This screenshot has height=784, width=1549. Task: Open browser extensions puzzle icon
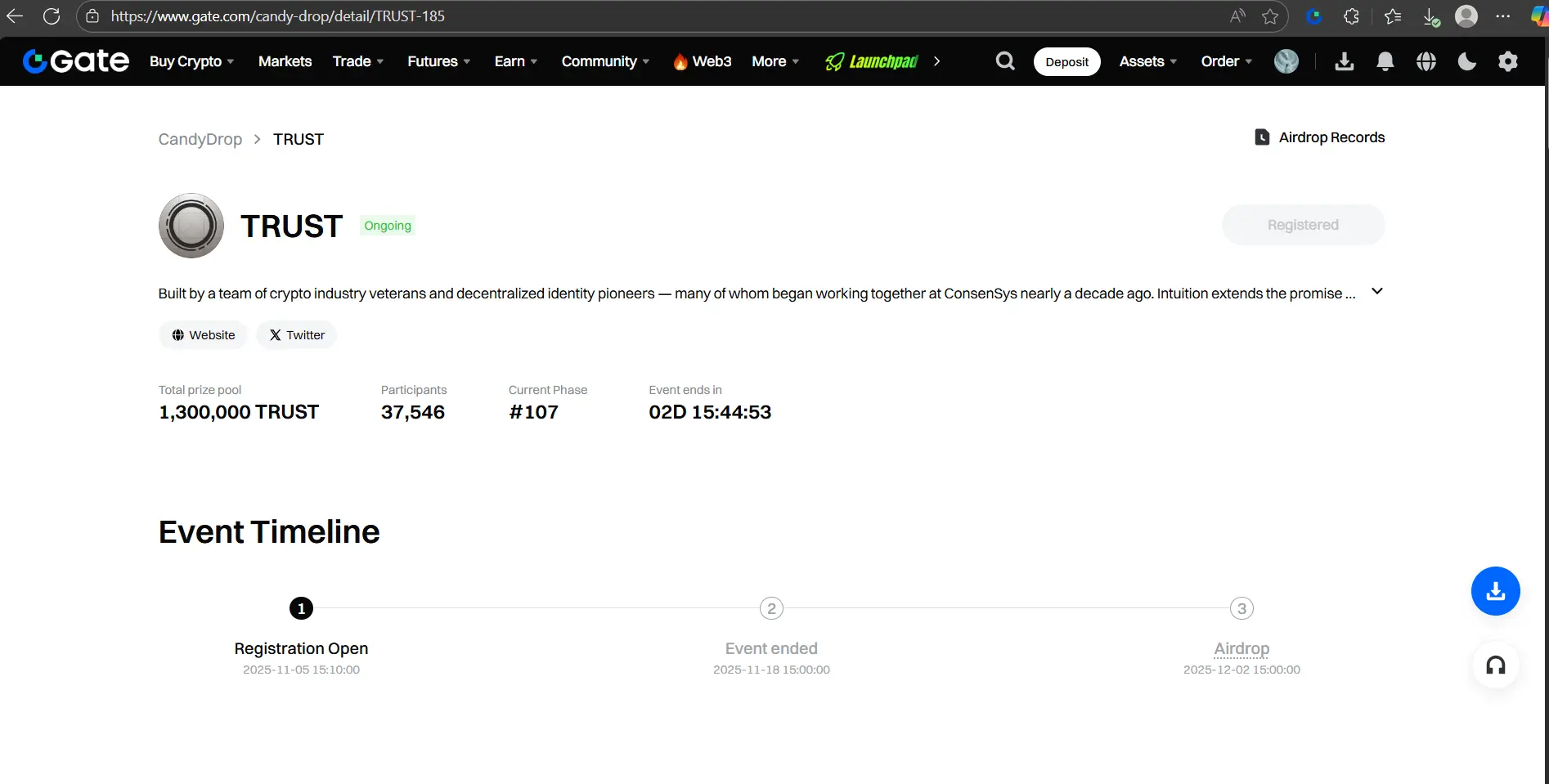point(1351,16)
